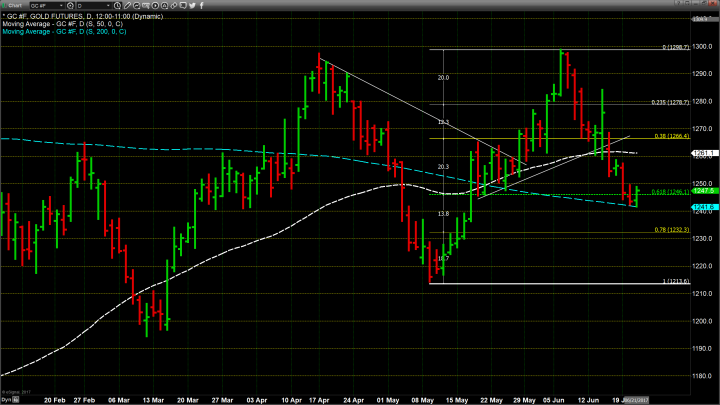
Task: Click the circled play replay icon
Action: [x=155, y=6]
